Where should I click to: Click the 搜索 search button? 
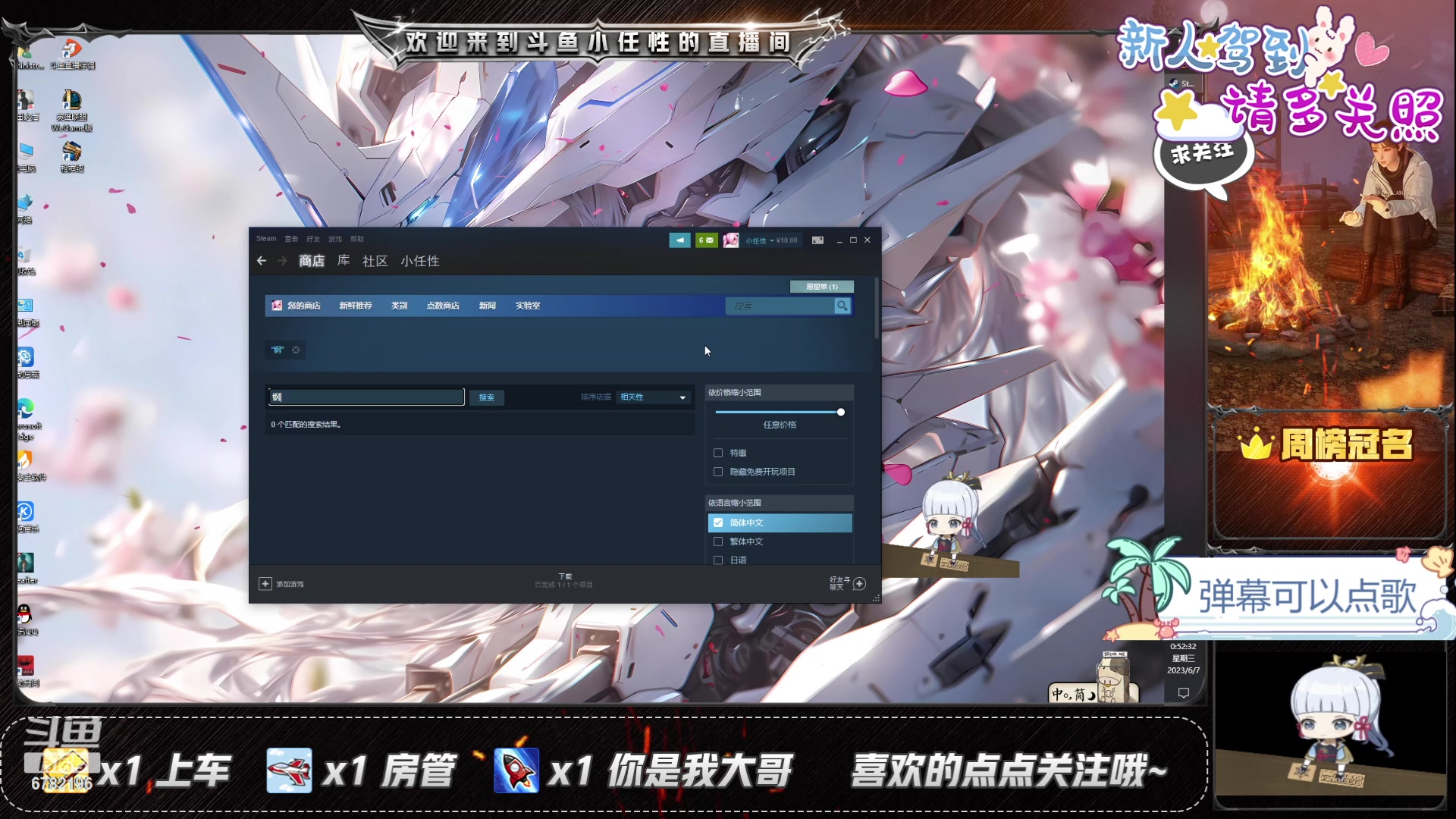coord(487,397)
